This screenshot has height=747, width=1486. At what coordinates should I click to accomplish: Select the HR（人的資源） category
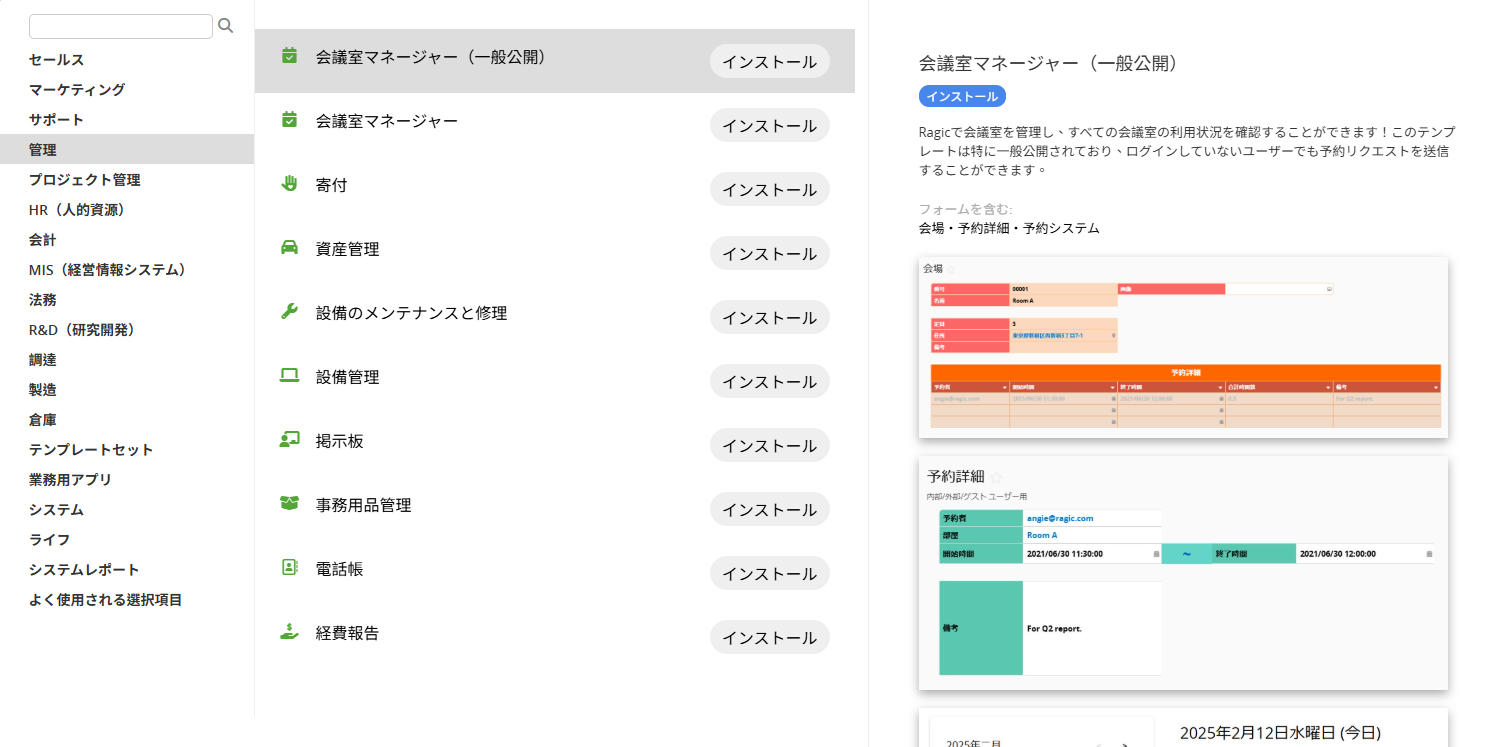tap(77, 209)
